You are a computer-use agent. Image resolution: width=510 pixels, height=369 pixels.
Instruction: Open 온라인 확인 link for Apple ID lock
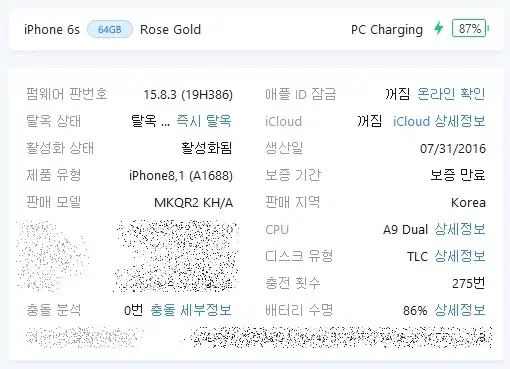451,94
